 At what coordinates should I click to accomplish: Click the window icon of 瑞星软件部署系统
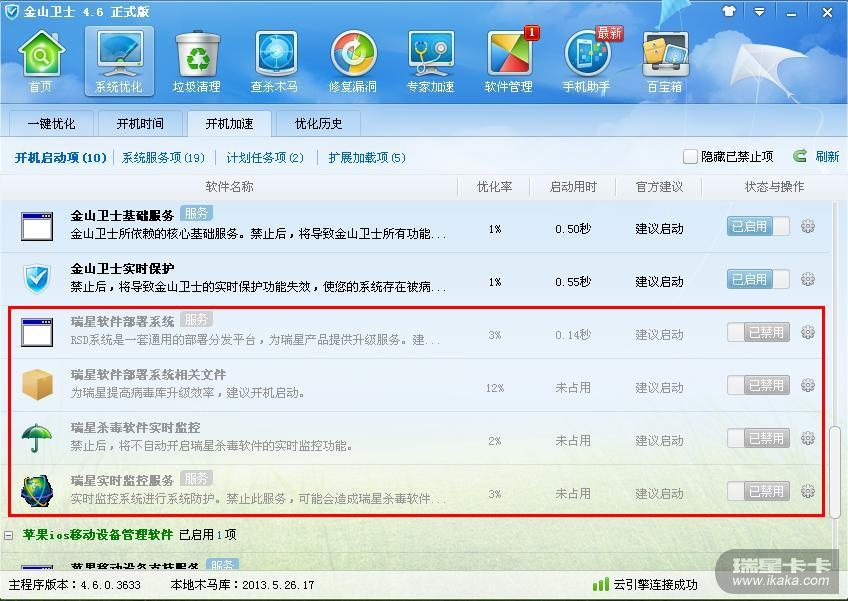click(x=37, y=332)
